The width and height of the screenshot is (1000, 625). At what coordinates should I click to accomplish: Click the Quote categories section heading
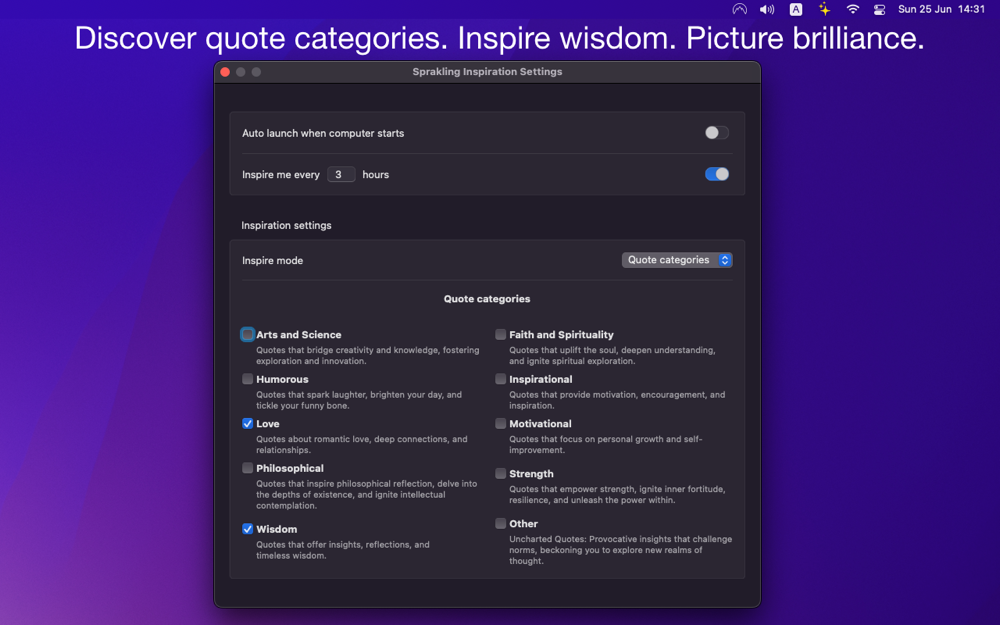[x=487, y=298]
